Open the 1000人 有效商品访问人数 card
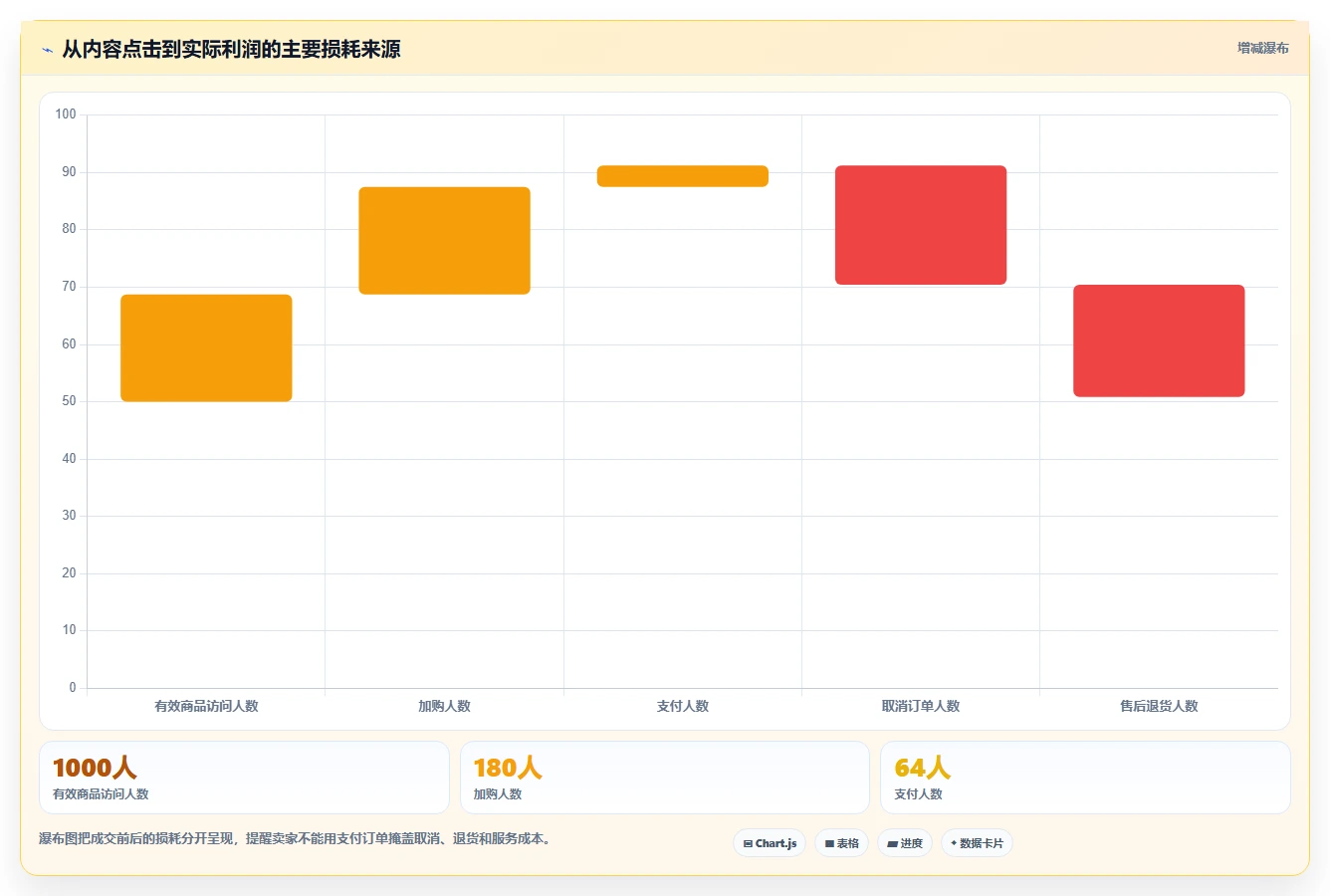This screenshot has width=1330, height=896. (244, 778)
